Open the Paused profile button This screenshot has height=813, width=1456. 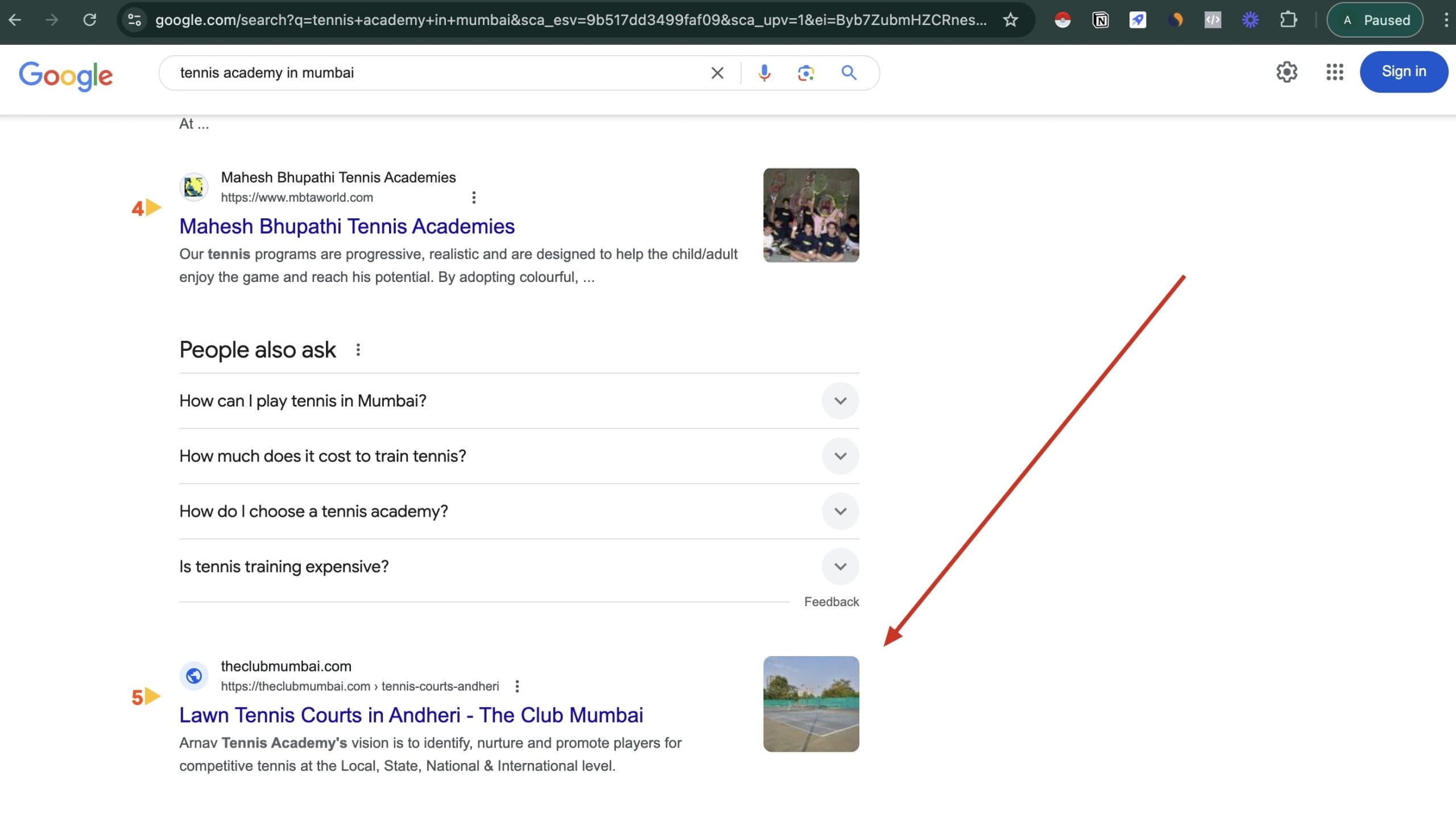click(1375, 20)
